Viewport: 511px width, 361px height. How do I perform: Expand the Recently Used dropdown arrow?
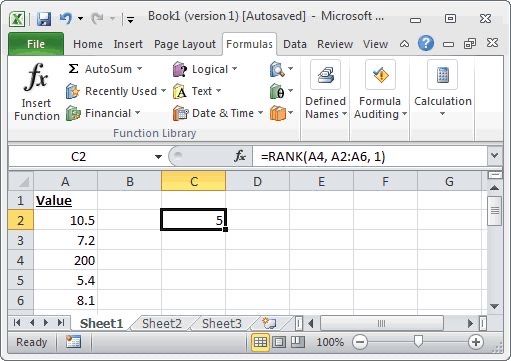[x=163, y=91]
